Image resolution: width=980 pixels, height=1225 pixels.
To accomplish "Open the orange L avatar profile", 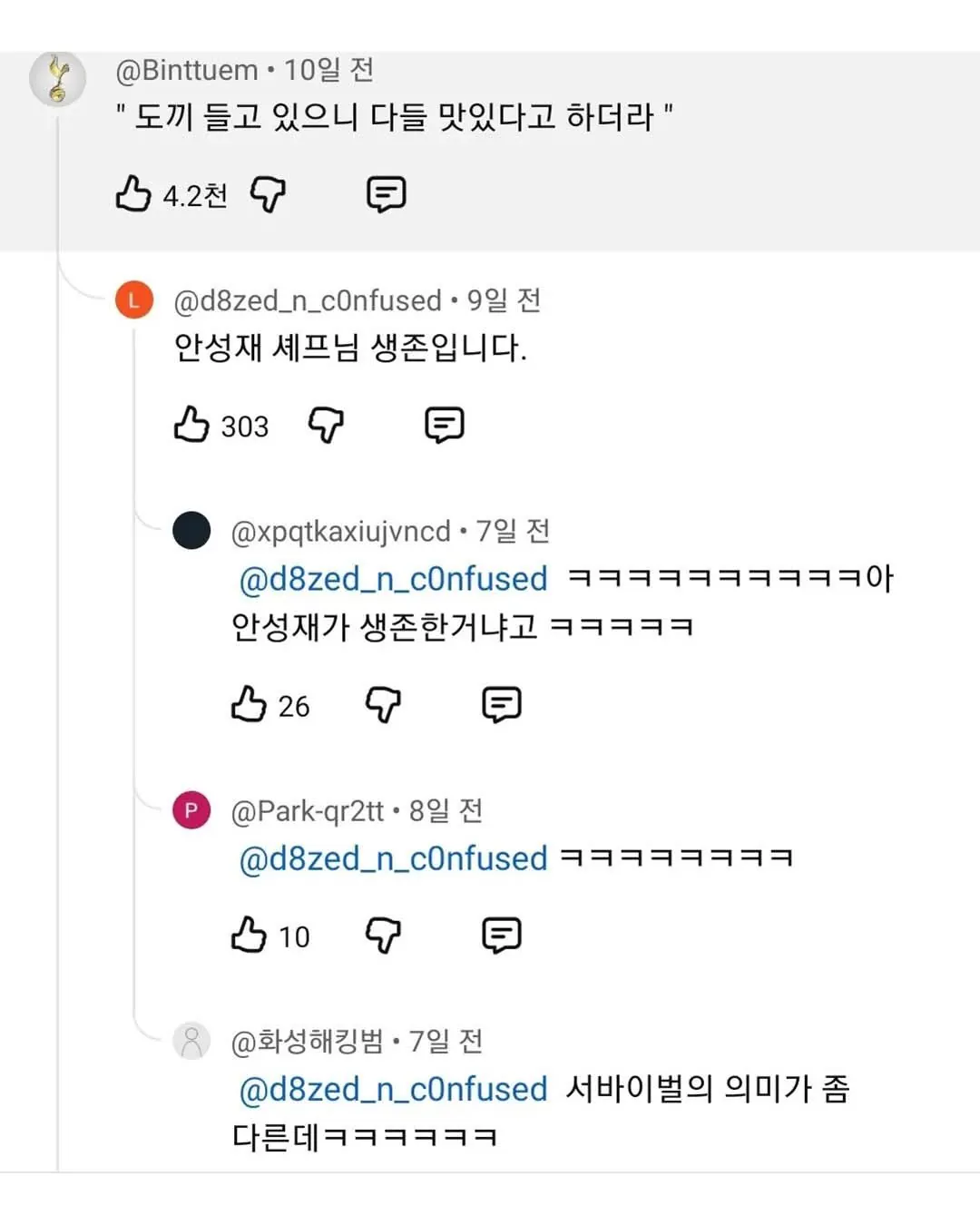I will click(134, 300).
